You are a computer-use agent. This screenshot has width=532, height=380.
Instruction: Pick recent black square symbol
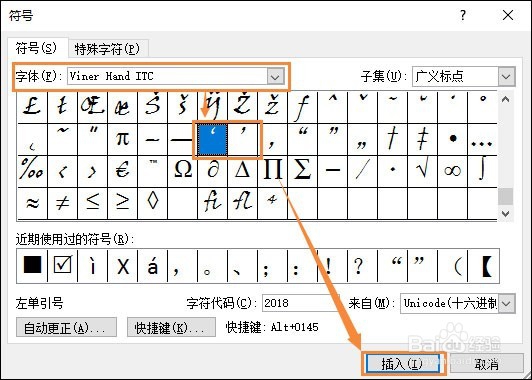(x=32, y=266)
